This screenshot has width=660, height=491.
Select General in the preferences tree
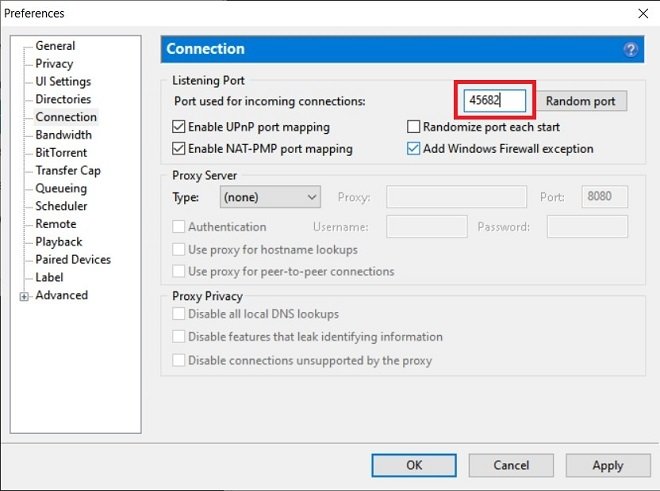point(55,45)
